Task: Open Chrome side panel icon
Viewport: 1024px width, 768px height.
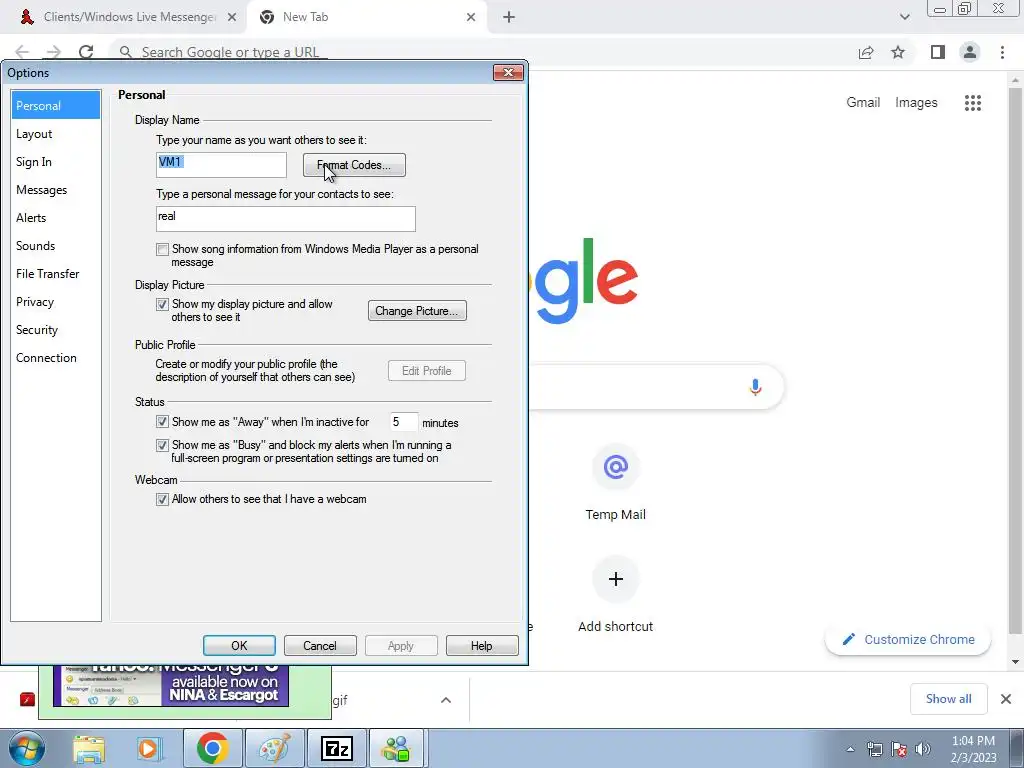Action: pyautogui.click(x=938, y=52)
